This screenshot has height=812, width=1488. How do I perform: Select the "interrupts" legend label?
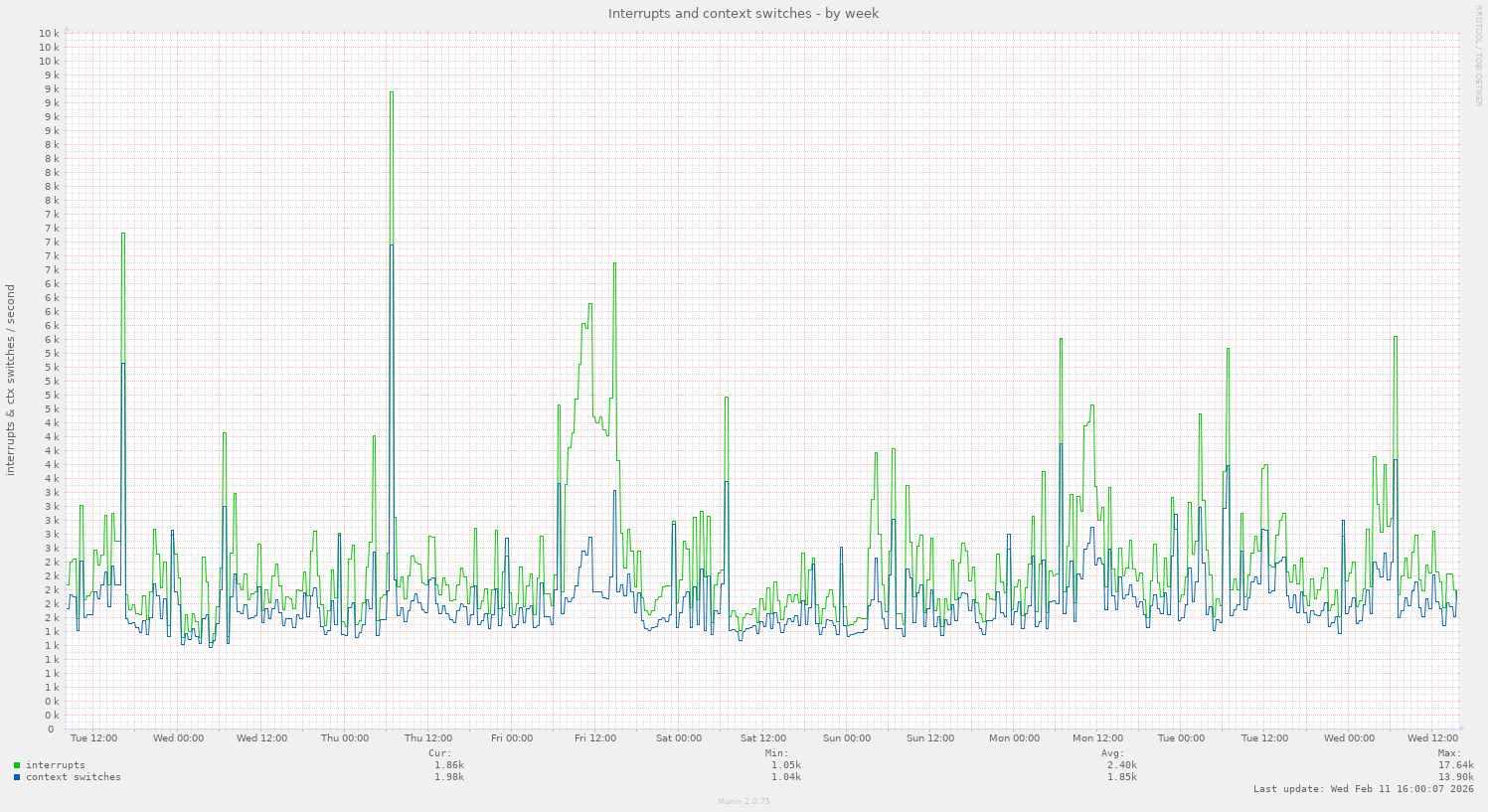click(56, 765)
